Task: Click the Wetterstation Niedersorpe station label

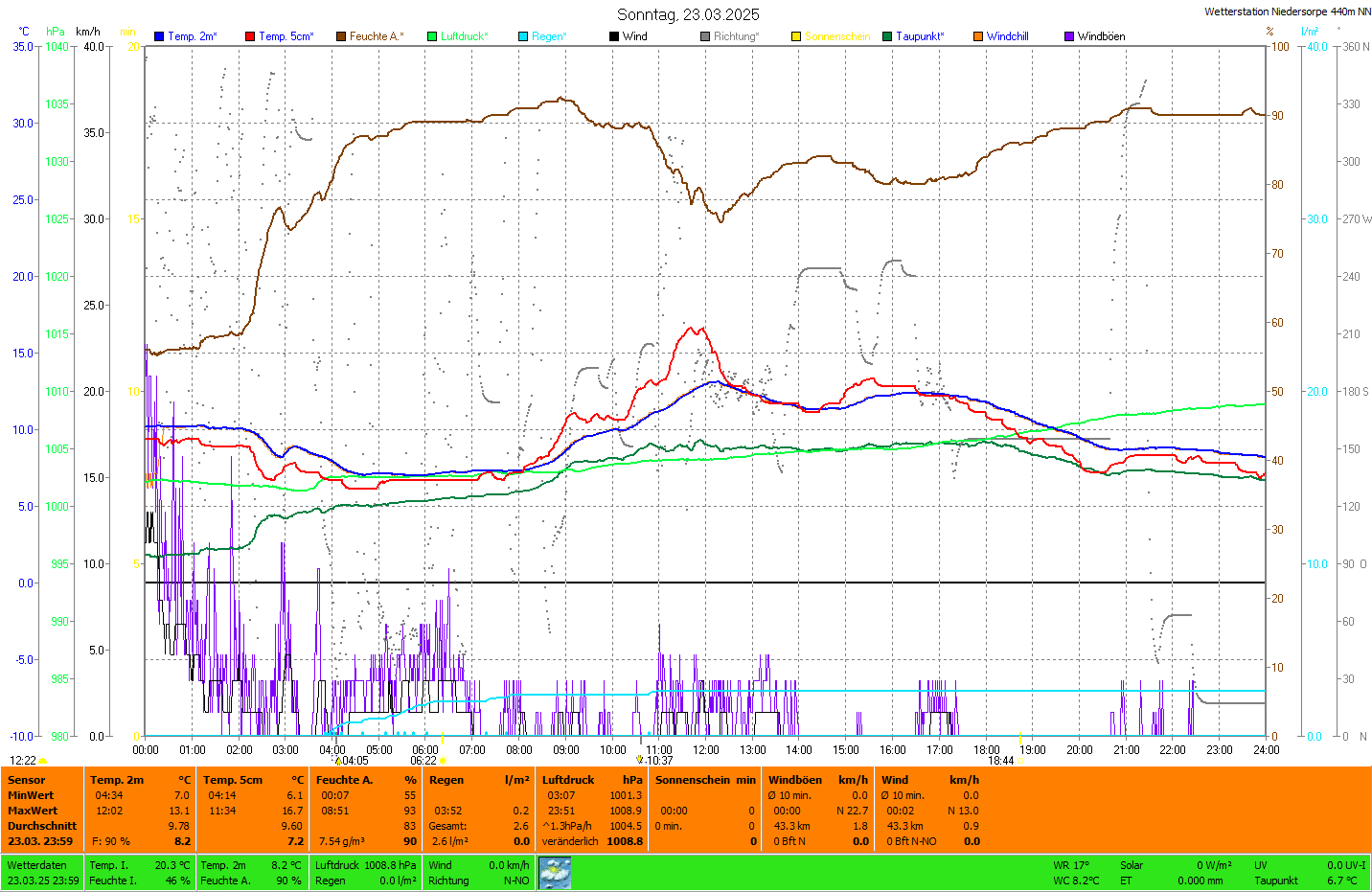Action: coord(1287,12)
